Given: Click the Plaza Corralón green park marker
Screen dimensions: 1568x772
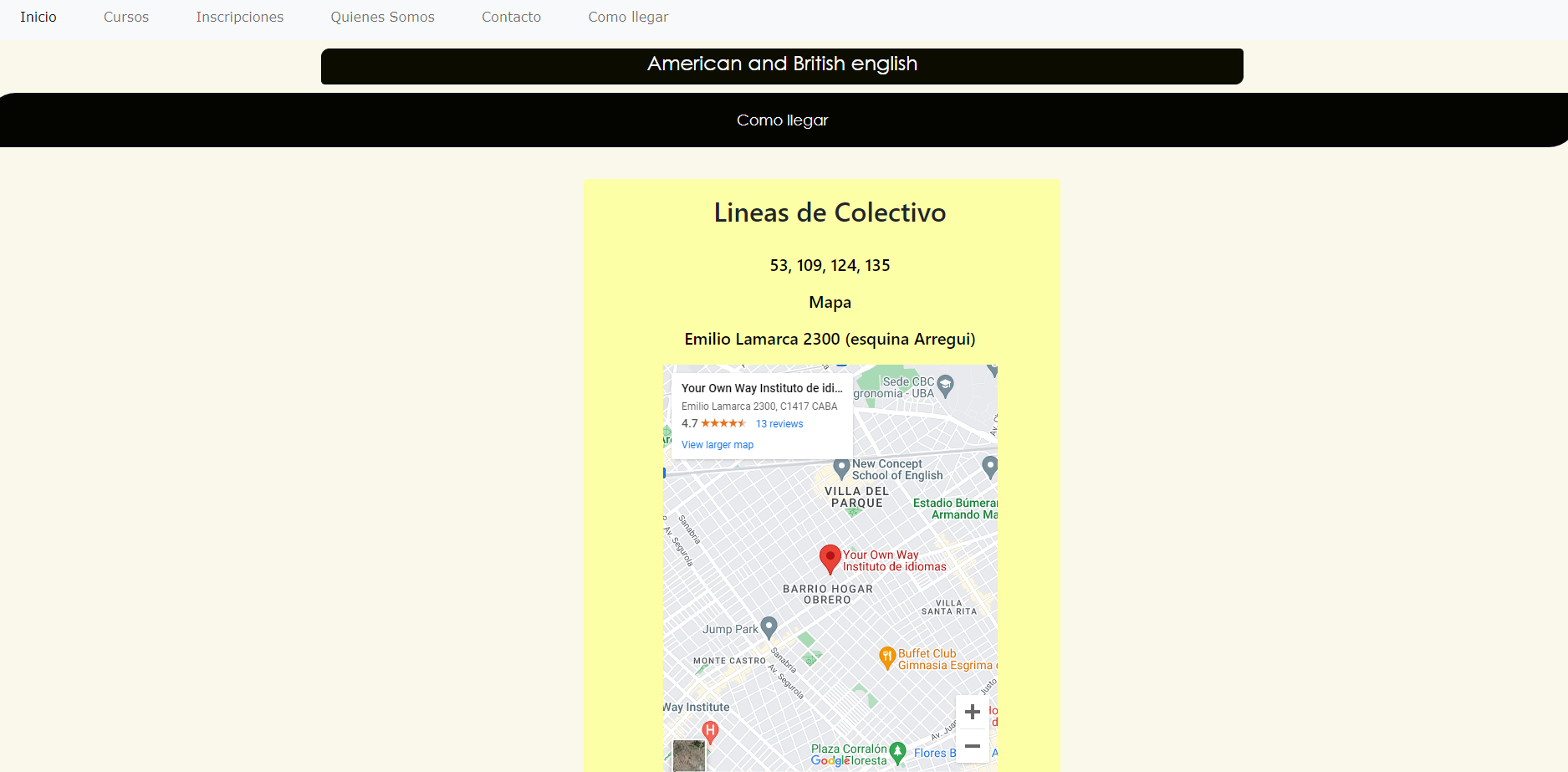Looking at the screenshot, I should (897, 752).
